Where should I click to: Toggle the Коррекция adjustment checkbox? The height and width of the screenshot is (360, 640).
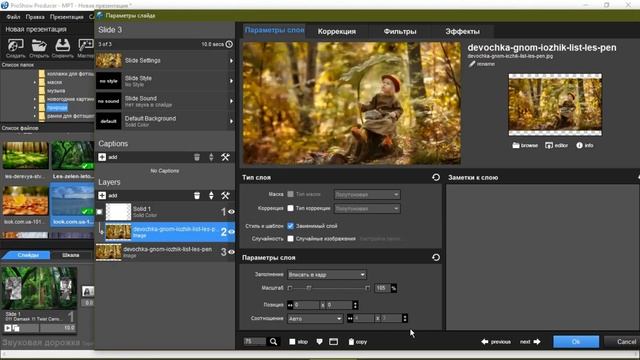290,208
